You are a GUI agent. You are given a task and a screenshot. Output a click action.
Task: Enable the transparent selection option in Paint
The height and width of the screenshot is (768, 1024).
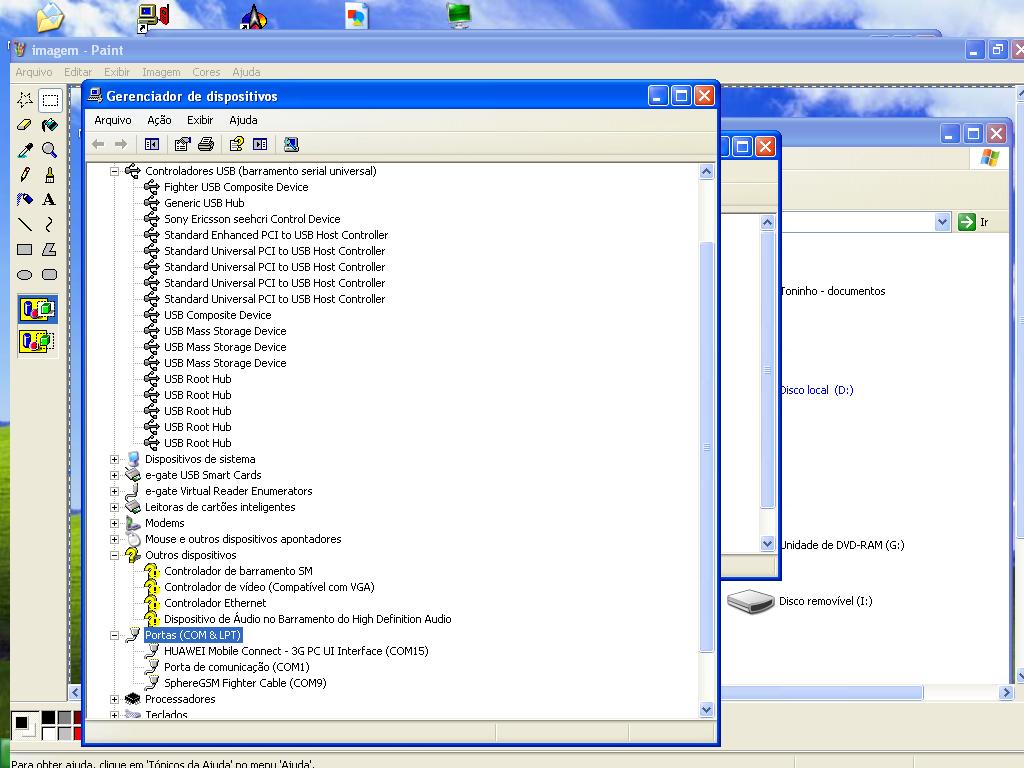tap(37, 341)
